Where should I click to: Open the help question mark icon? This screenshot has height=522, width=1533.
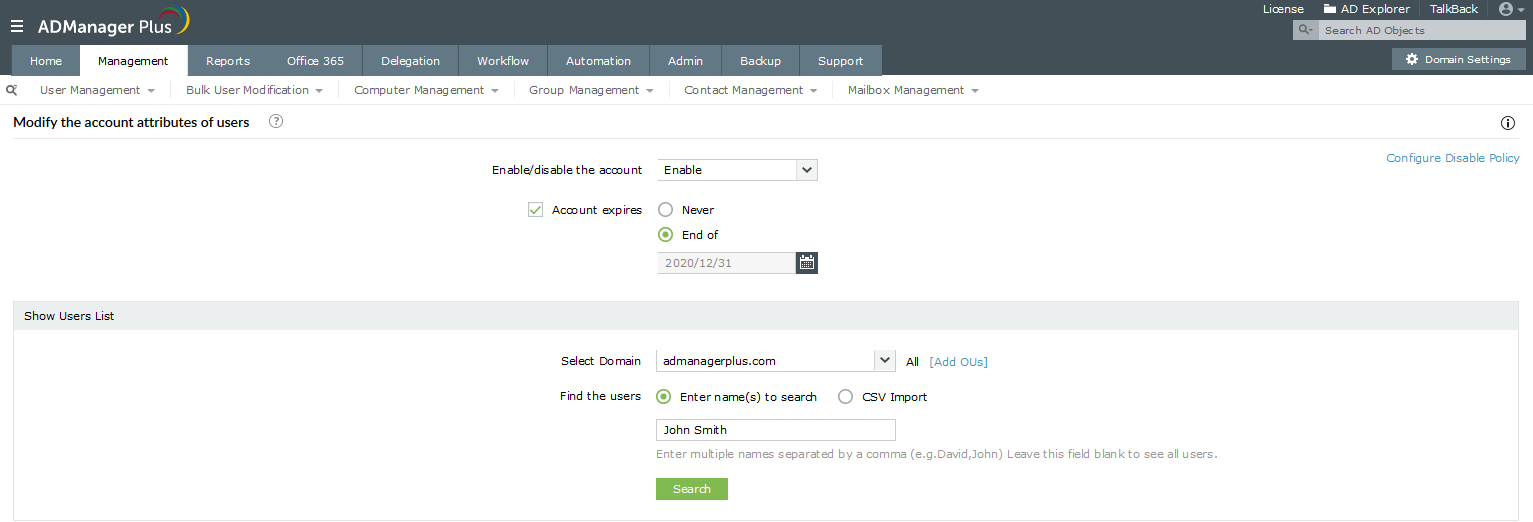[x=276, y=122]
